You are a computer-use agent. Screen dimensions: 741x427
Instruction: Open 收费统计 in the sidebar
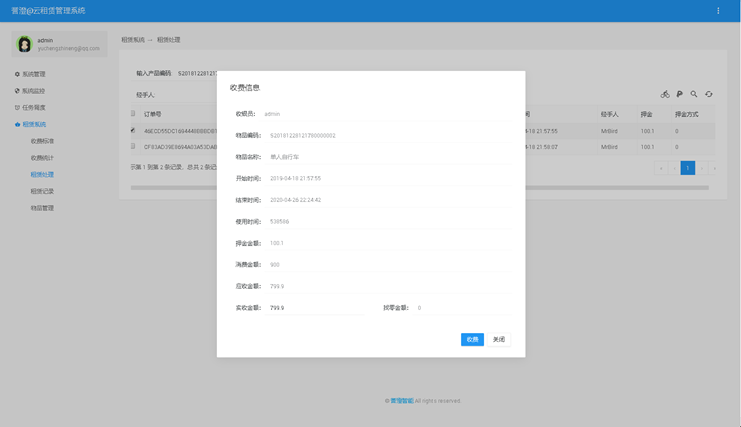pyautogui.click(x=42, y=157)
